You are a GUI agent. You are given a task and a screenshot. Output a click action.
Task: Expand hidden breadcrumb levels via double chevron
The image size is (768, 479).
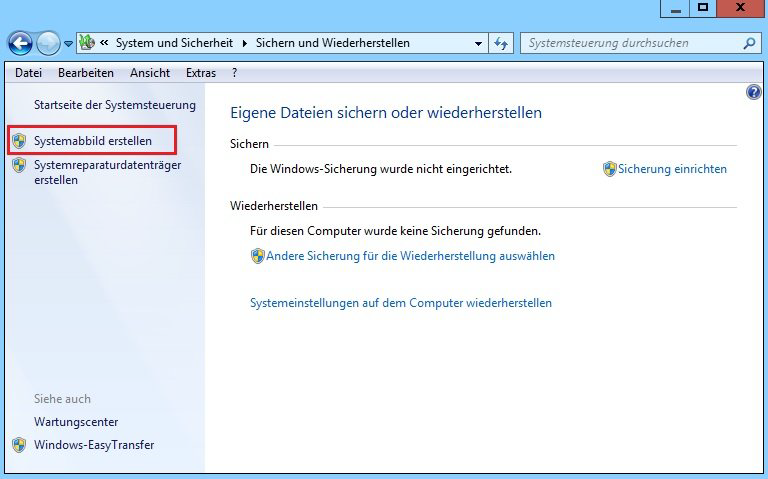click(104, 43)
